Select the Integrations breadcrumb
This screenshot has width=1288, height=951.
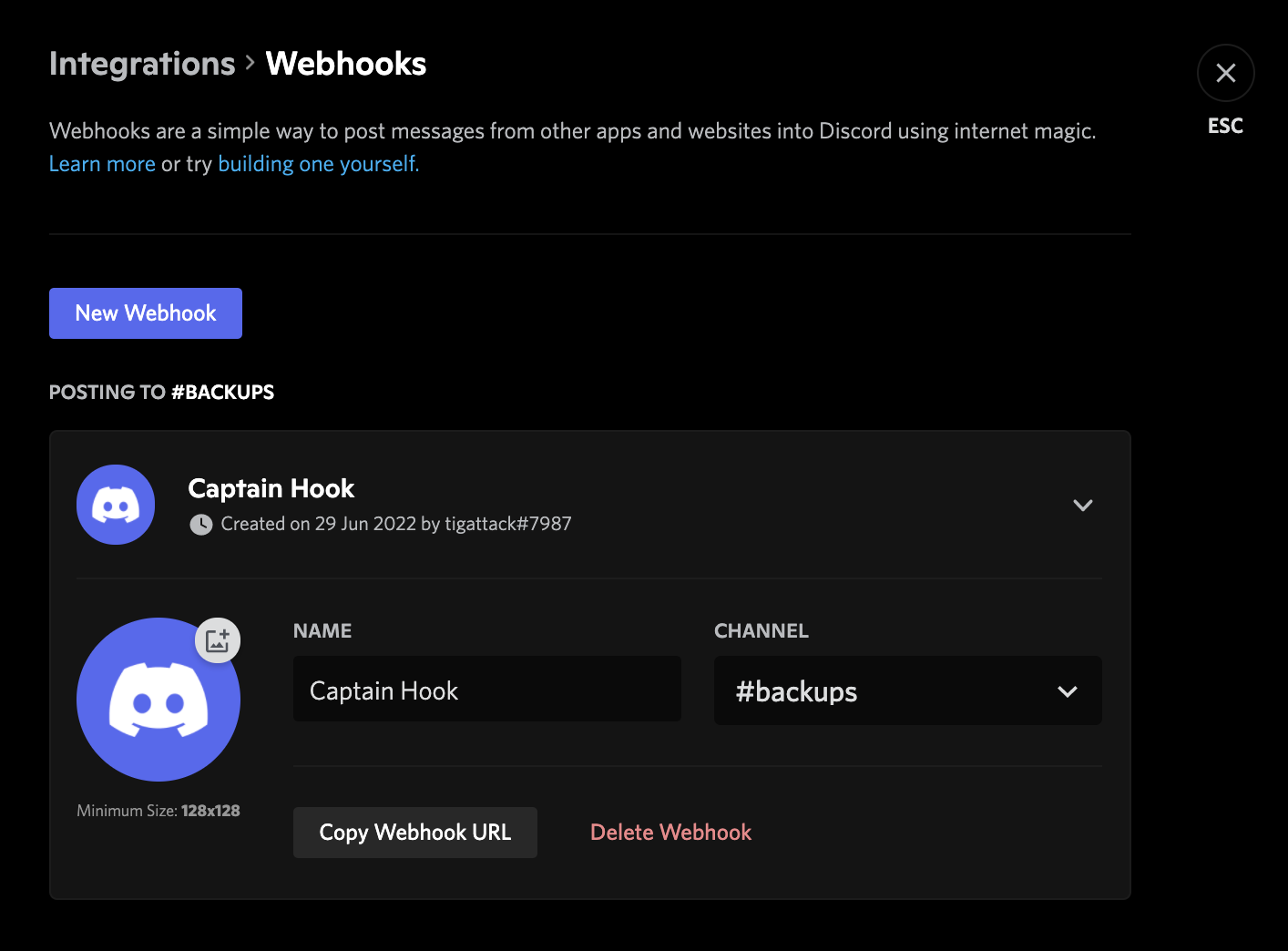click(141, 64)
